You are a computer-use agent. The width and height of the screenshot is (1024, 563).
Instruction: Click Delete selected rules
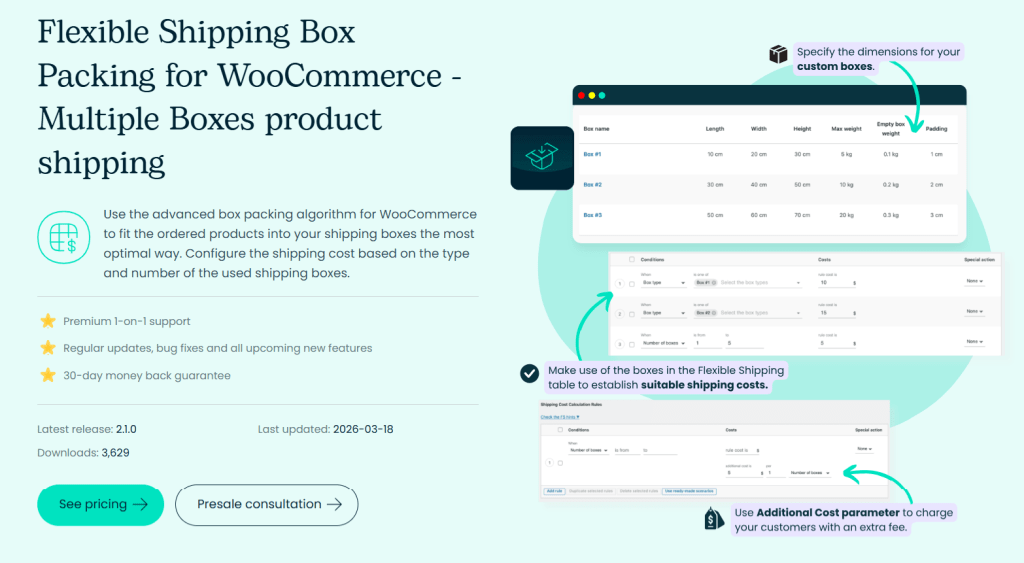point(639,491)
